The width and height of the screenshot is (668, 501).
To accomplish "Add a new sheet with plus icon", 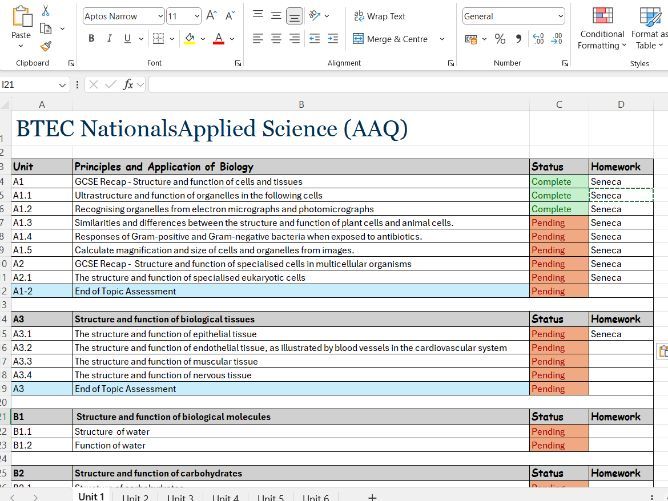I will 372,497.
